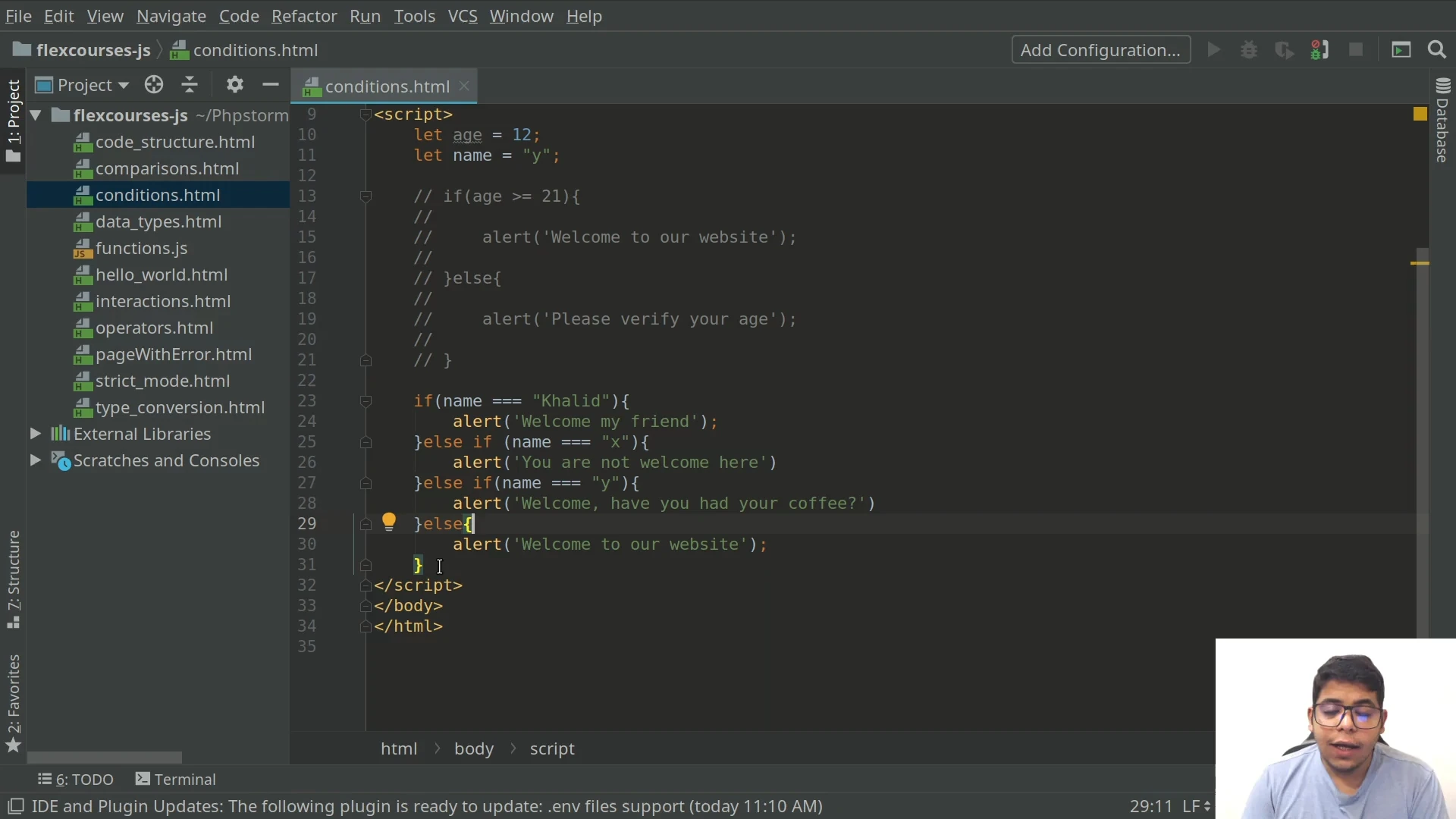Expand External Libraries node

click(35, 434)
